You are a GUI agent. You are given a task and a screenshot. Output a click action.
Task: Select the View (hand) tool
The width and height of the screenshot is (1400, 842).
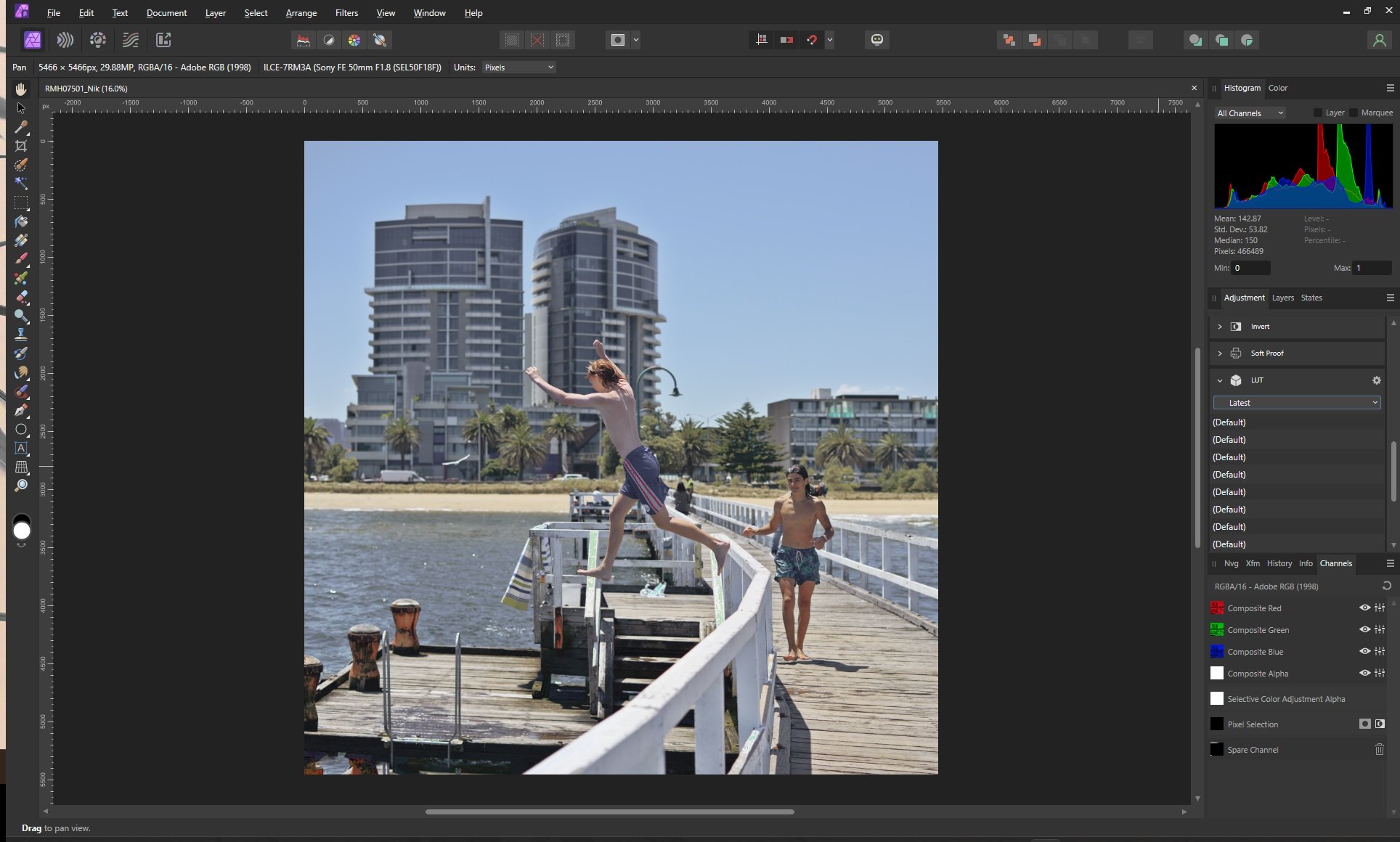pyautogui.click(x=21, y=89)
